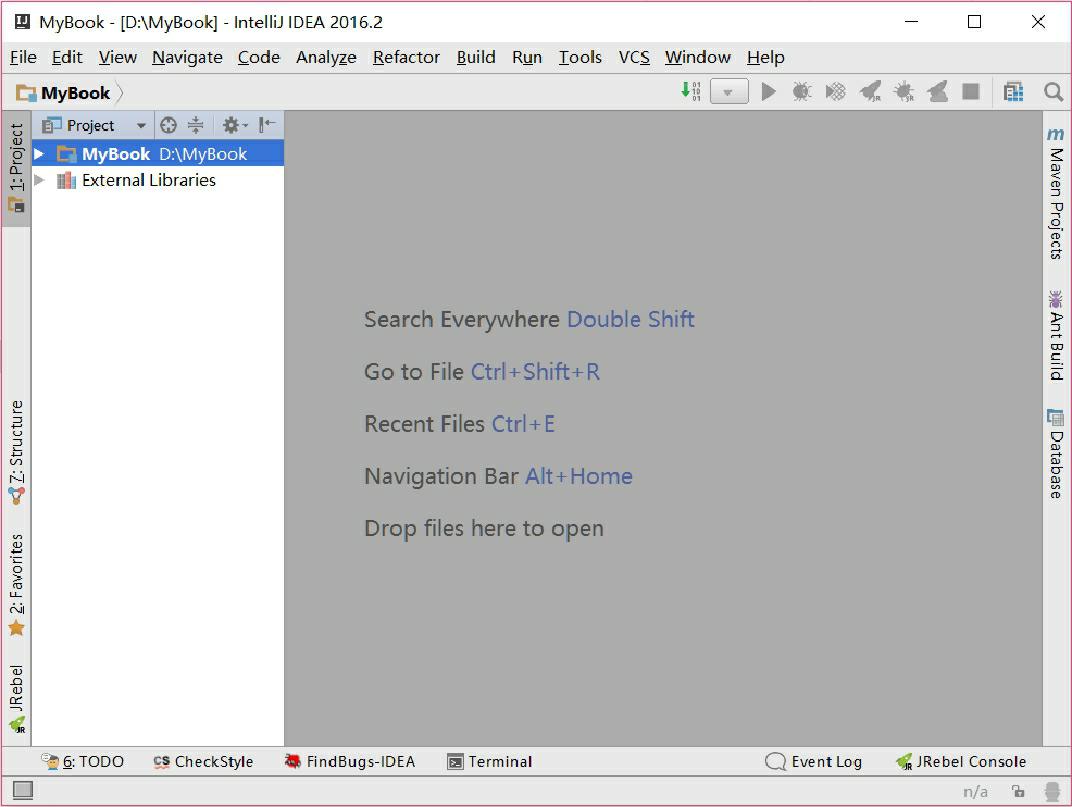The image size is (1072, 807).
Task: Open the VCS menu
Action: click(634, 57)
